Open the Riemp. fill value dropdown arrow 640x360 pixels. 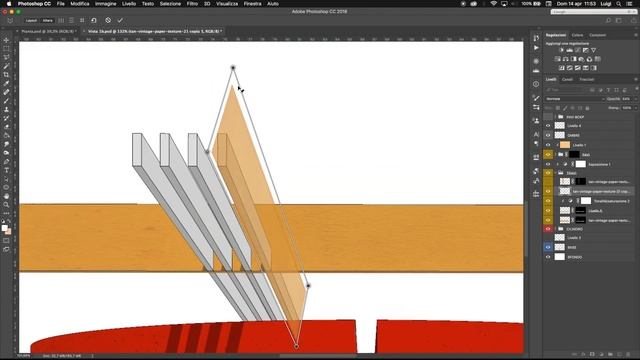click(635, 108)
